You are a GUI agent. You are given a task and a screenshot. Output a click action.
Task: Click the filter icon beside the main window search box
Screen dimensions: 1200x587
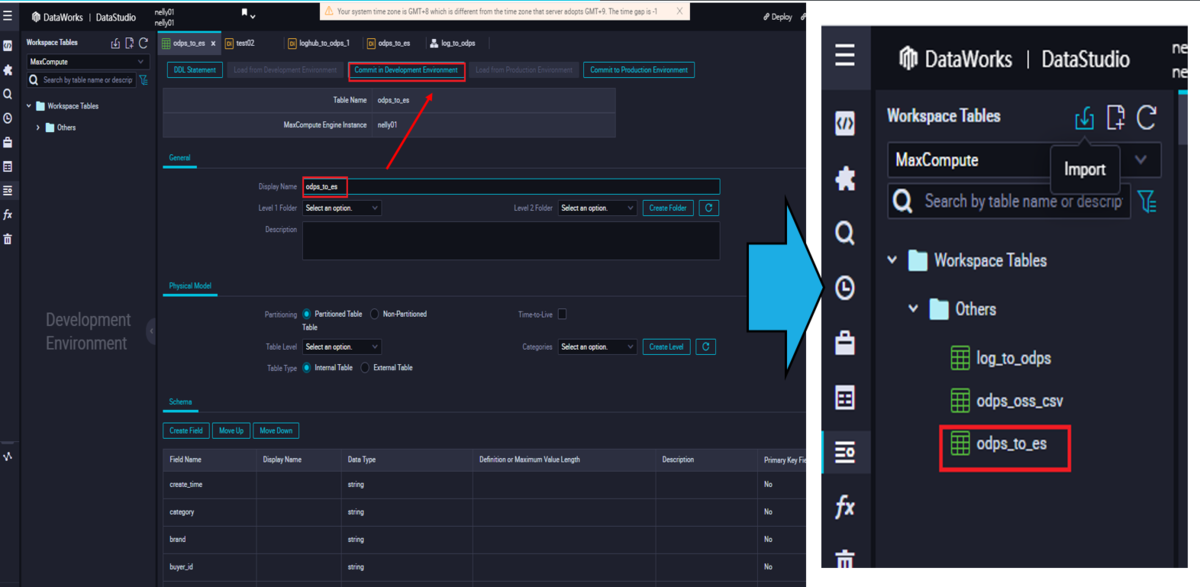point(143,80)
